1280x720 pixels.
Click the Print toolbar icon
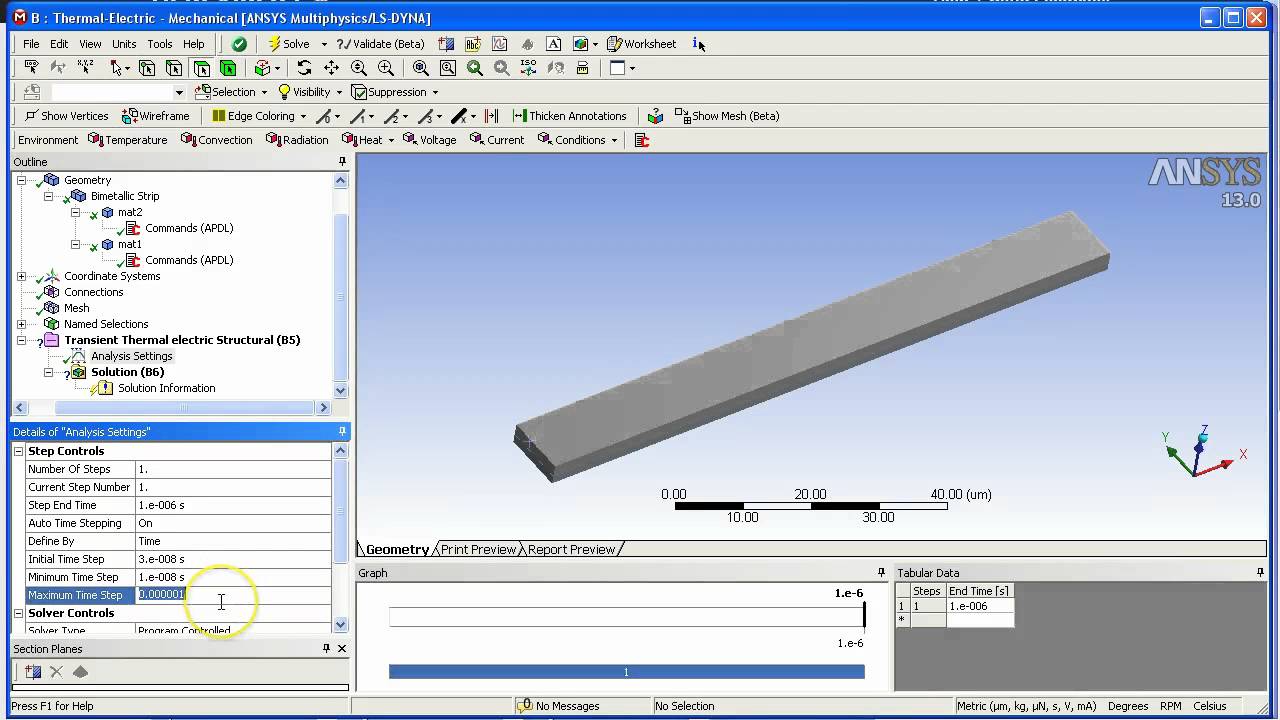coord(582,68)
